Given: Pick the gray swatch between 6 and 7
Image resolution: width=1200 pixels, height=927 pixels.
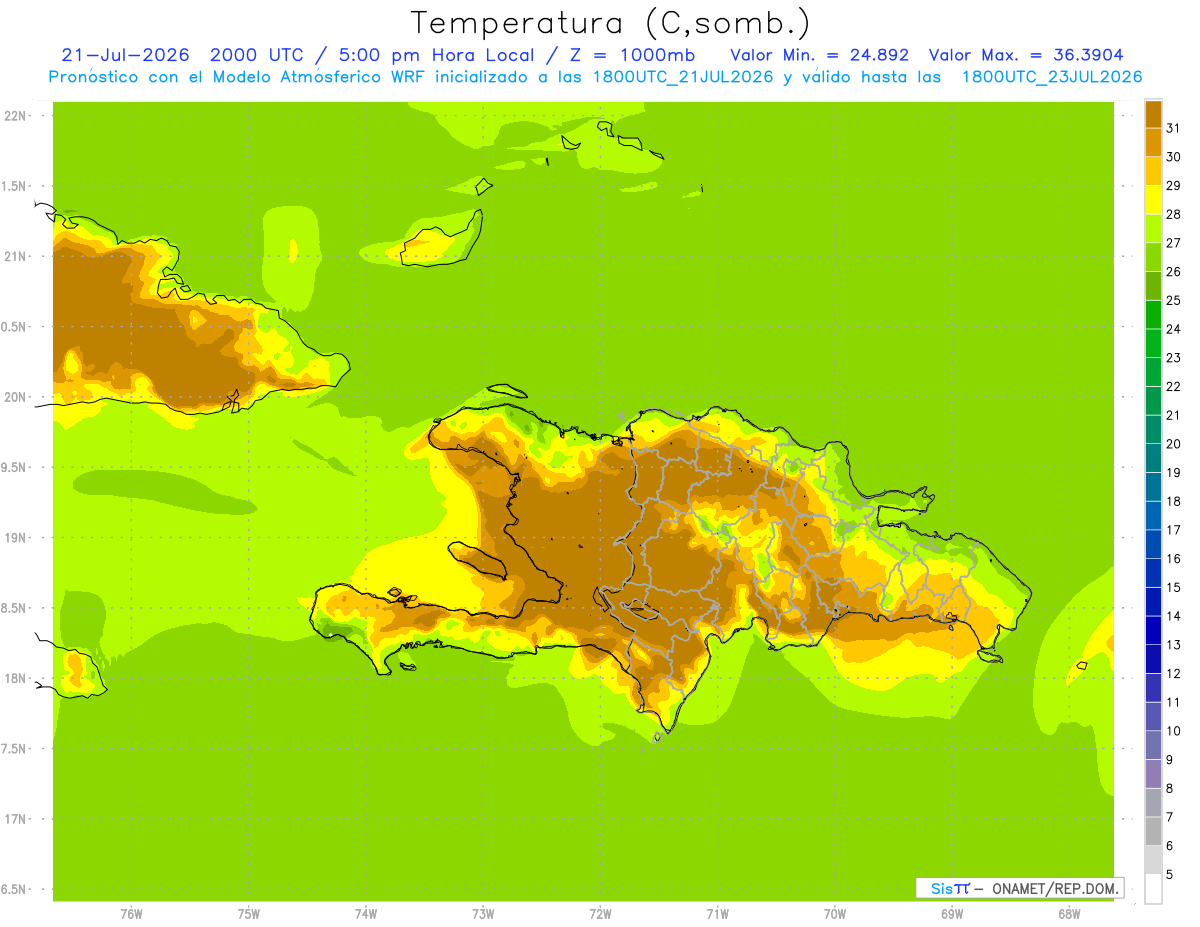Looking at the screenshot, I should (1153, 831).
